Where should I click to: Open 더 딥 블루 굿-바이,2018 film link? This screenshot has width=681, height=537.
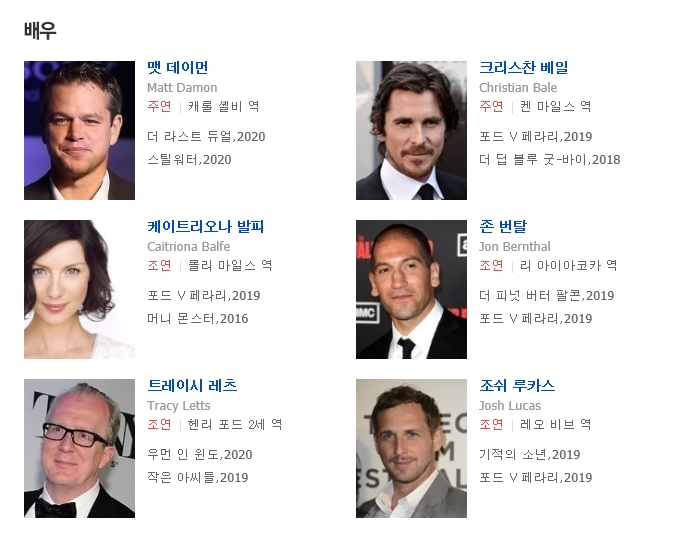pyautogui.click(x=550, y=159)
